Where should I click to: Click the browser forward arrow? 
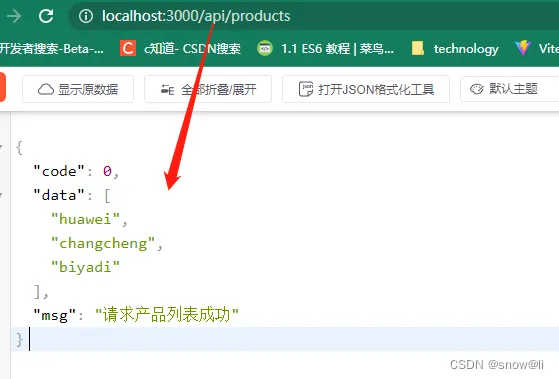click(14, 16)
